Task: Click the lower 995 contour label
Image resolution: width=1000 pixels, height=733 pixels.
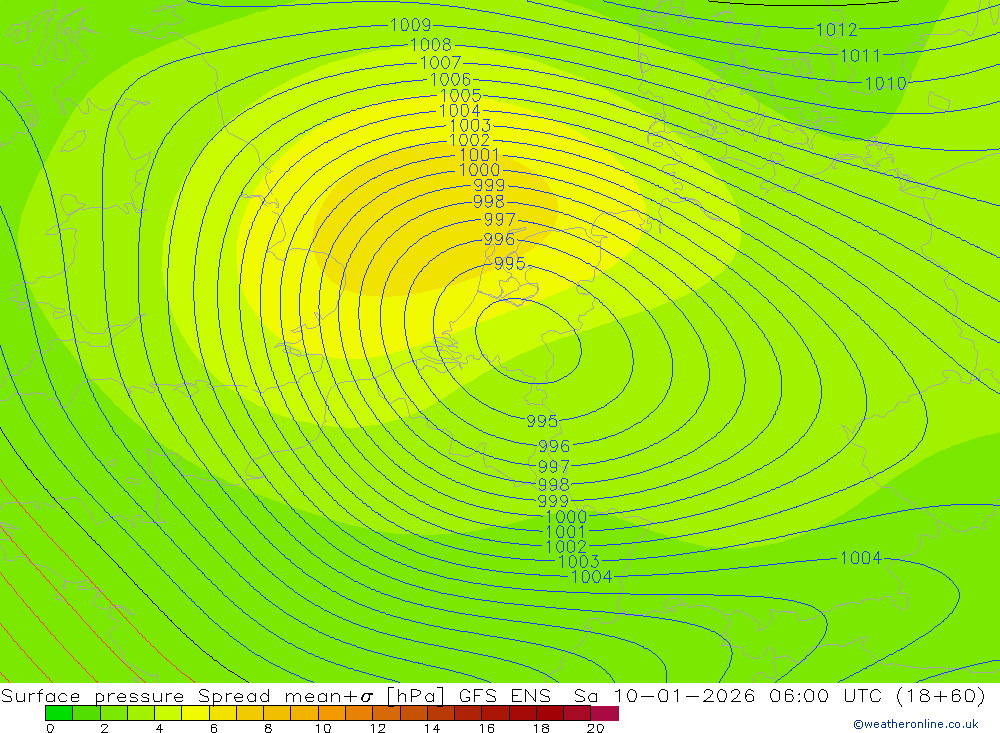Action: [x=541, y=421]
